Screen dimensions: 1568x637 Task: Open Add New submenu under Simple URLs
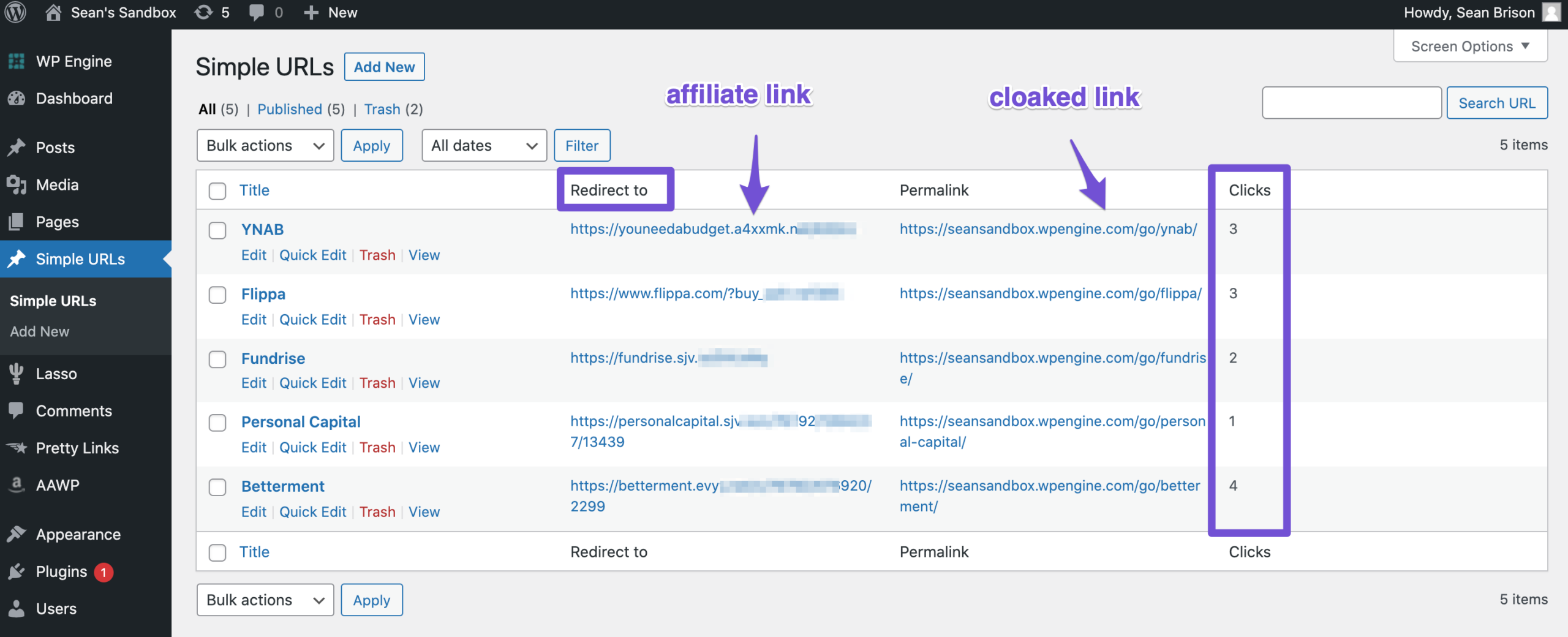[40, 331]
